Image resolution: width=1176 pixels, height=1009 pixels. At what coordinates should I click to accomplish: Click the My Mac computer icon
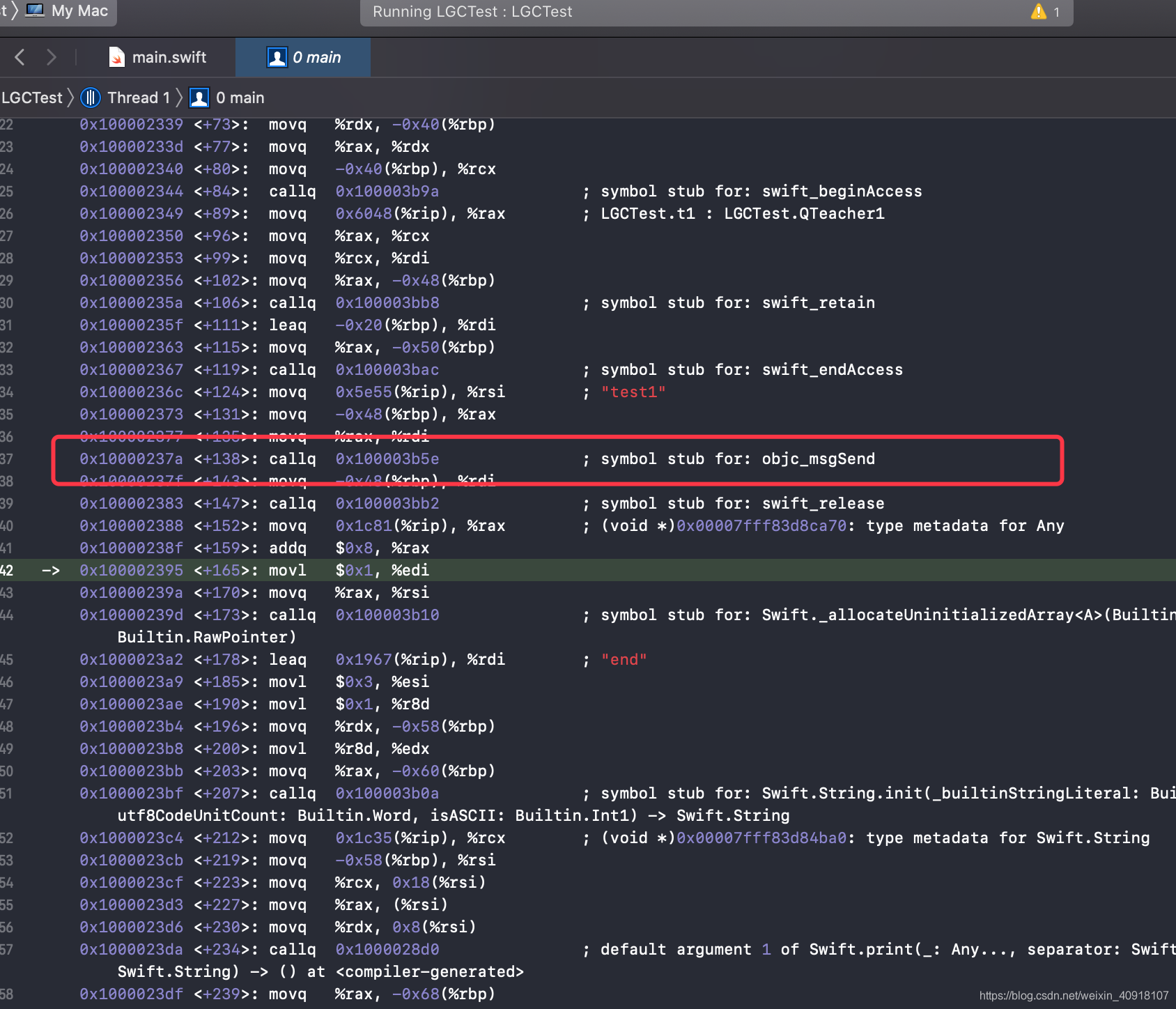(x=35, y=10)
